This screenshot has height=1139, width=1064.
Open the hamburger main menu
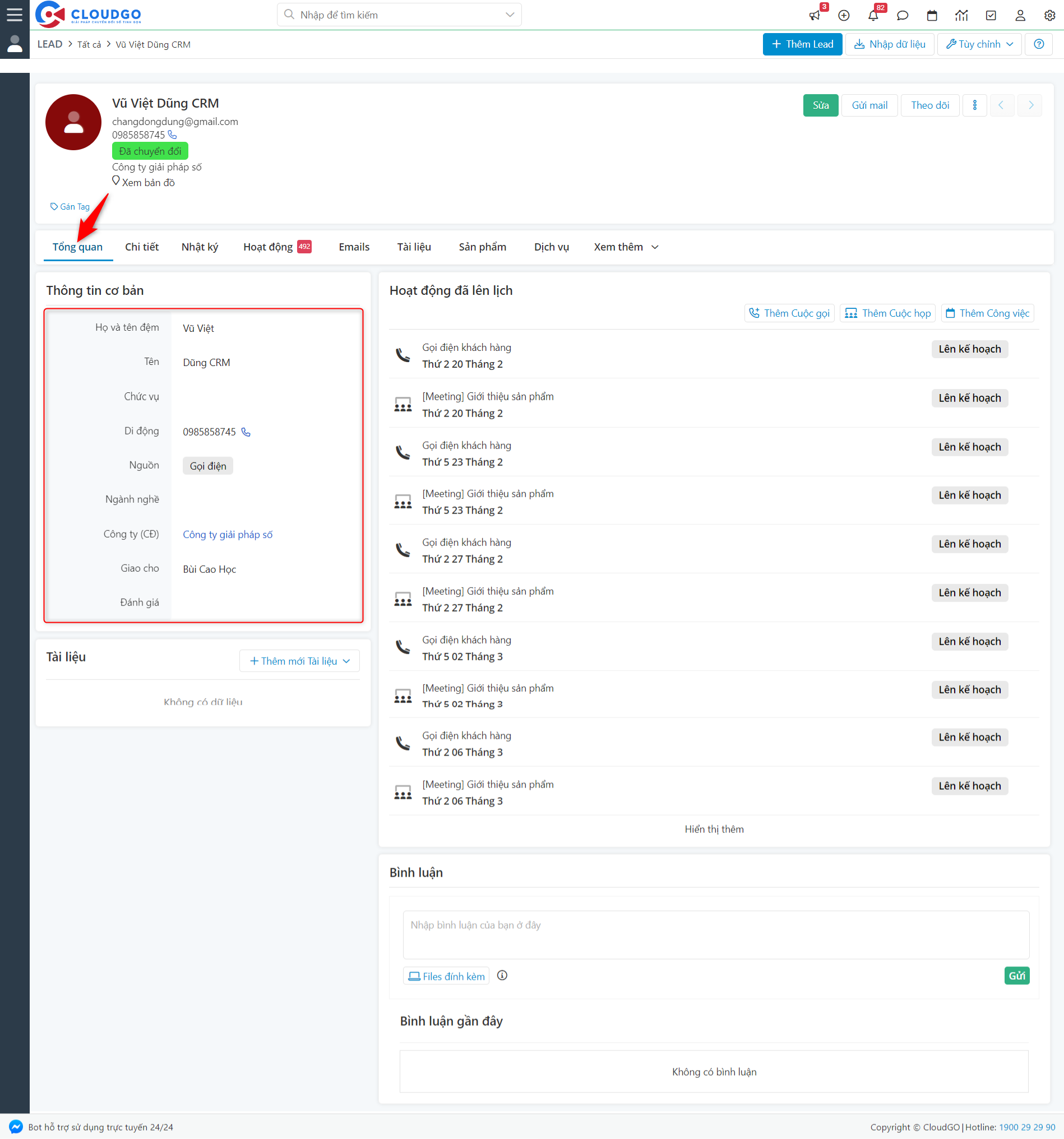15,15
